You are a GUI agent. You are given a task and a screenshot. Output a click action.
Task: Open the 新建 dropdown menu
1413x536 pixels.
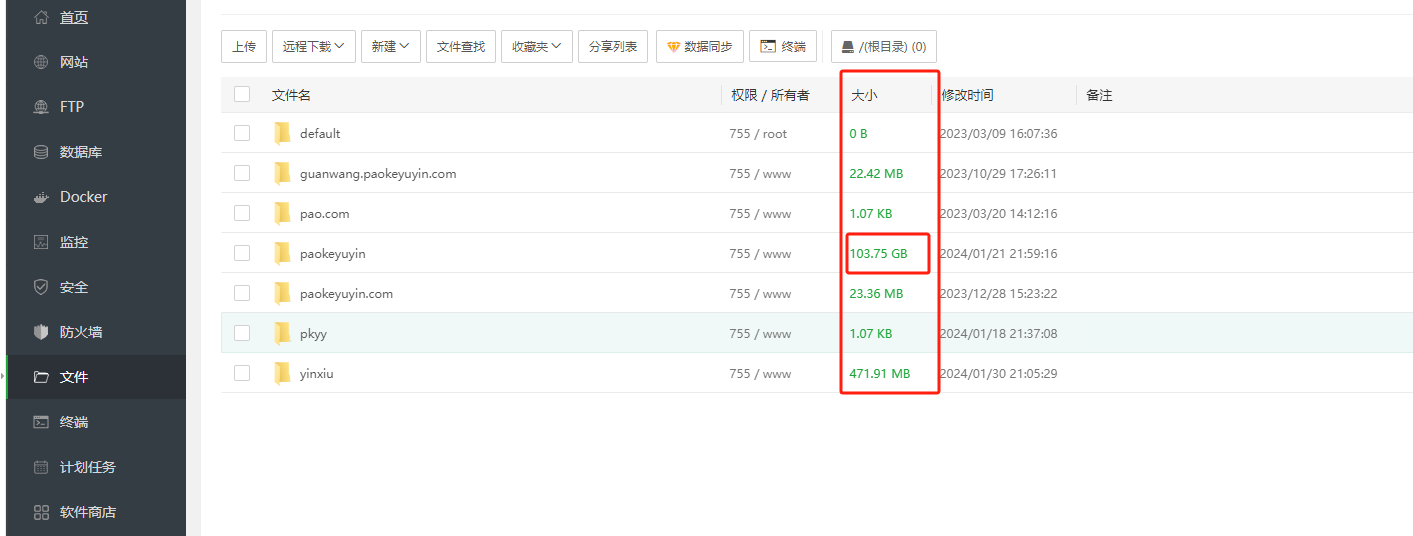[x=390, y=46]
